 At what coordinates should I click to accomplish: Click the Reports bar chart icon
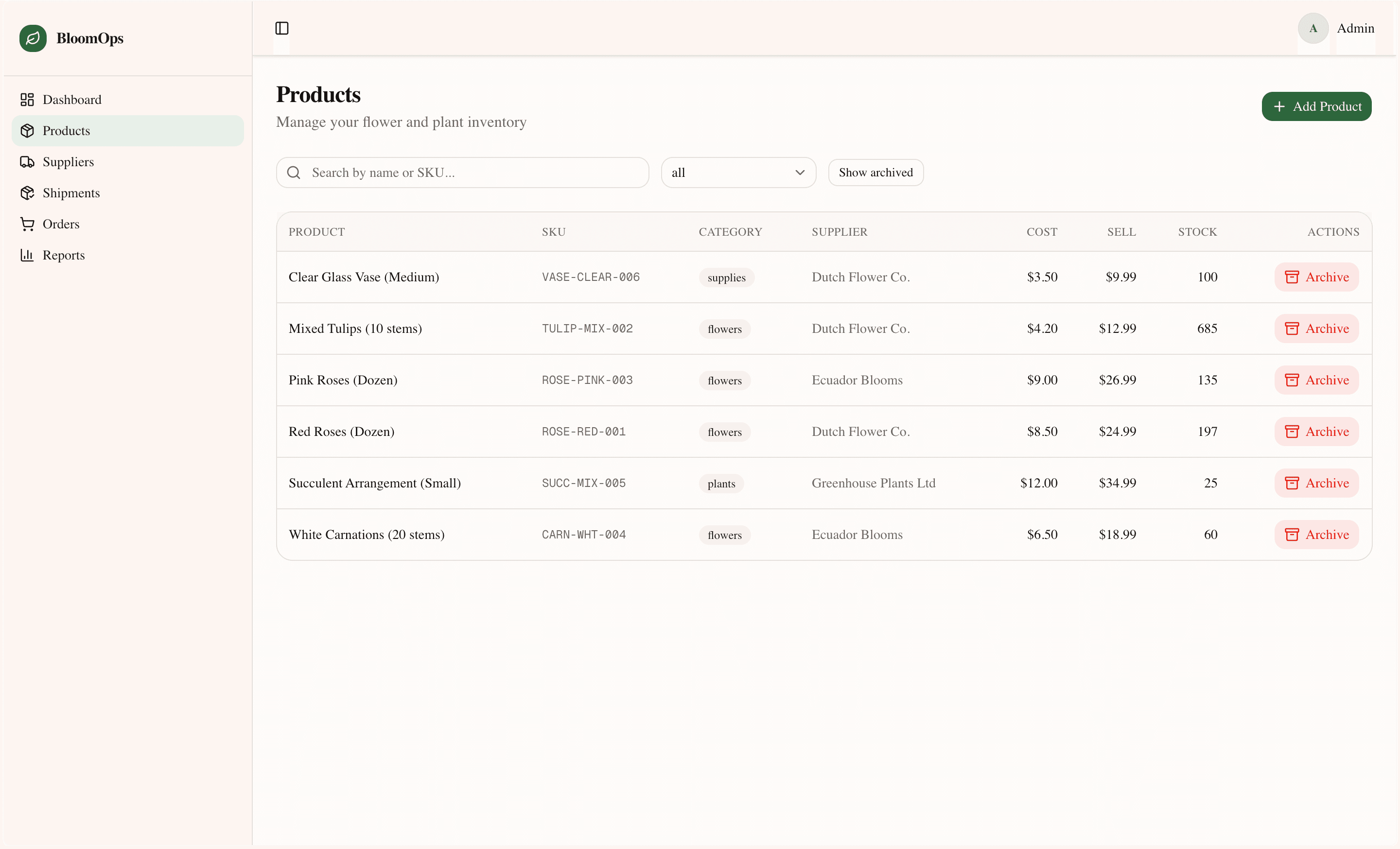point(27,255)
